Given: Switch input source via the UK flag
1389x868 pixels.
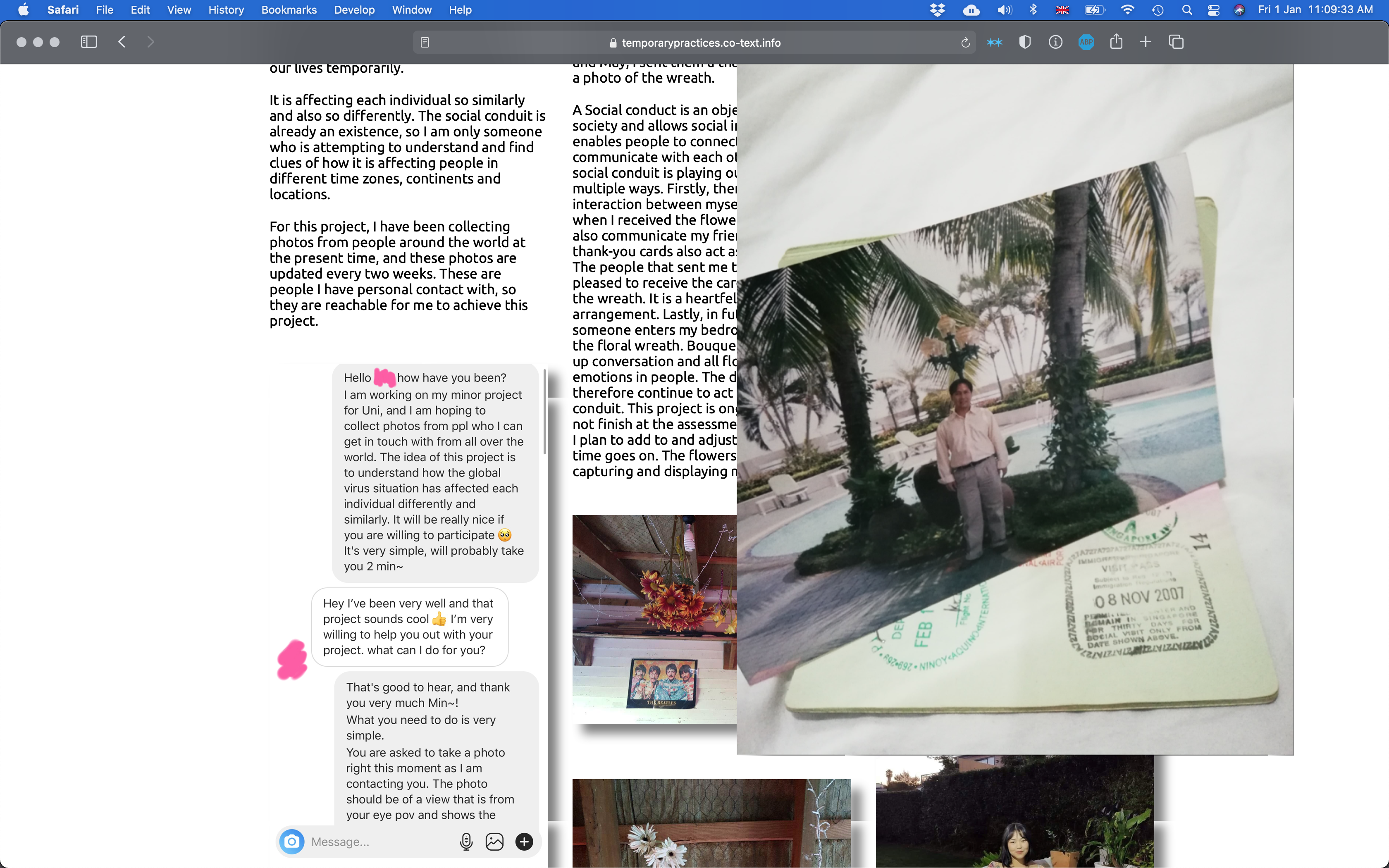Looking at the screenshot, I should [x=1062, y=10].
